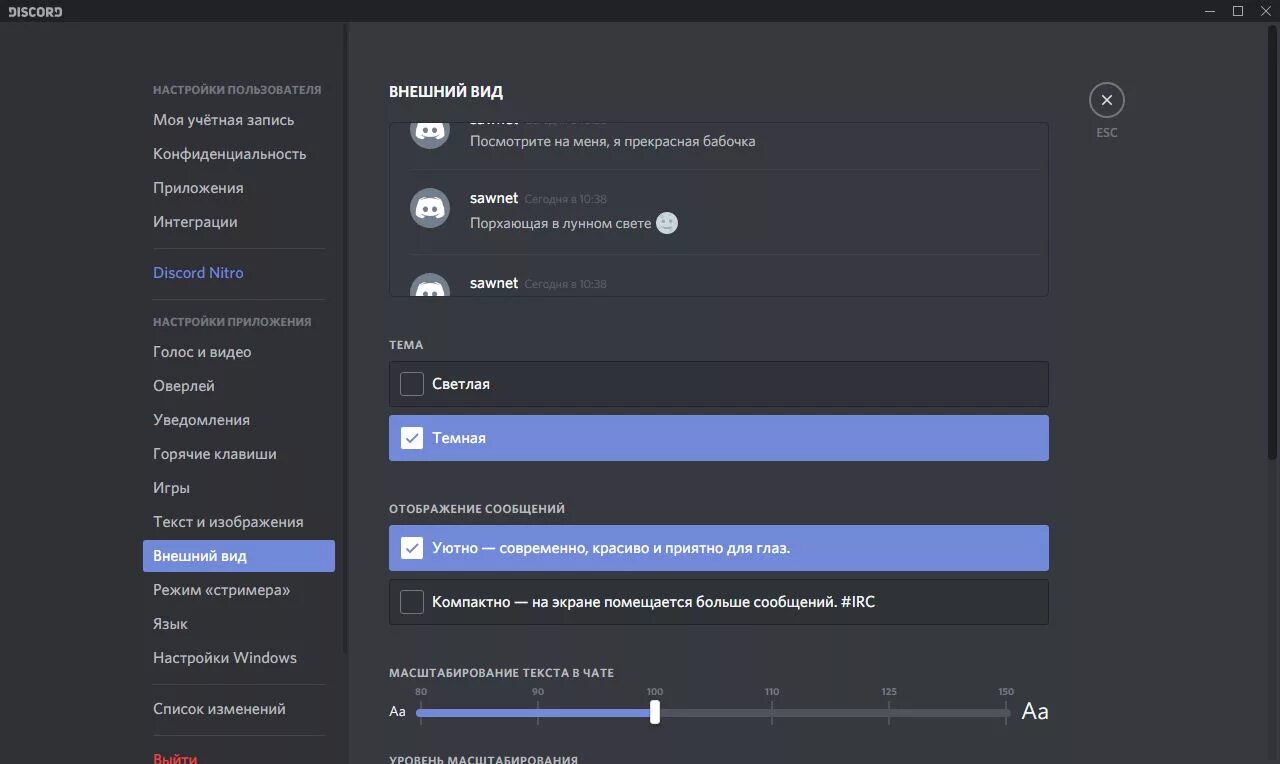The width and height of the screenshot is (1280, 764).
Task: Click the Discord logo in the title bar
Action: click(x=35, y=11)
